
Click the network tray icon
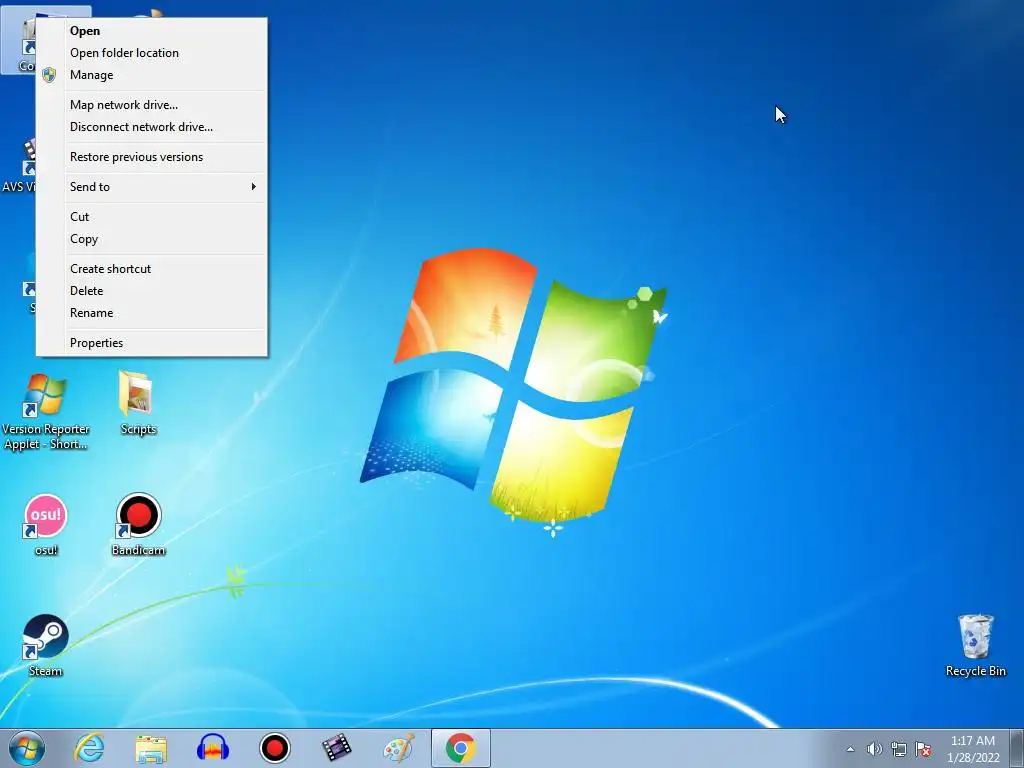(x=899, y=749)
